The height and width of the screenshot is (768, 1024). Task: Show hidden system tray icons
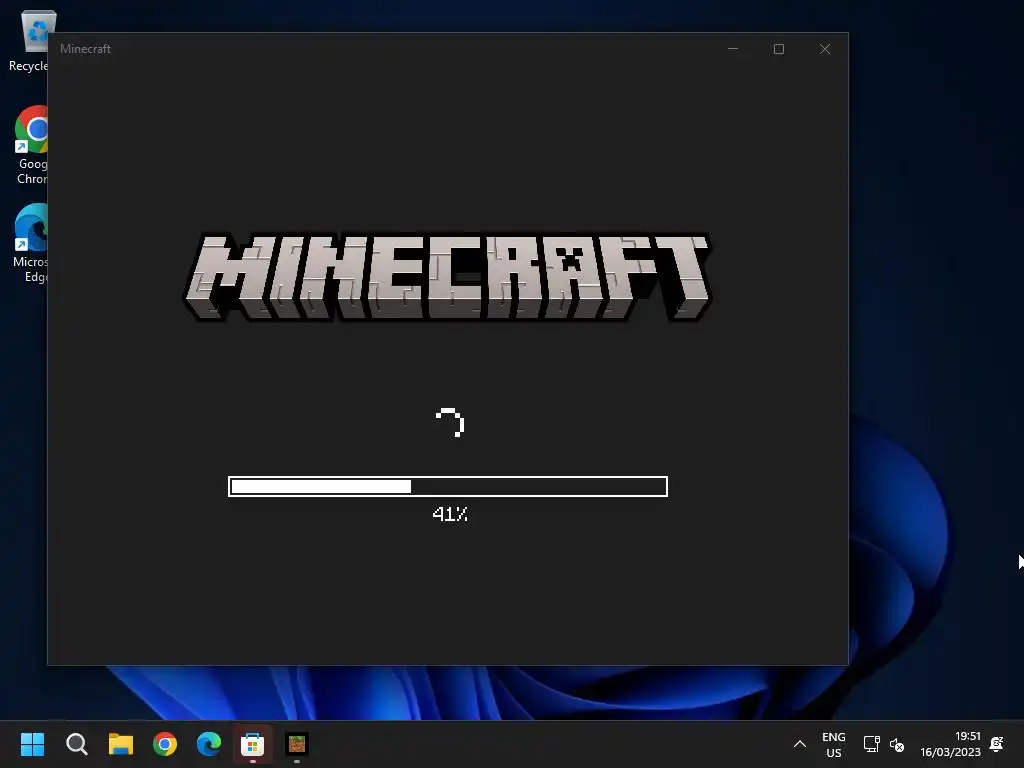[x=799, y=744]
